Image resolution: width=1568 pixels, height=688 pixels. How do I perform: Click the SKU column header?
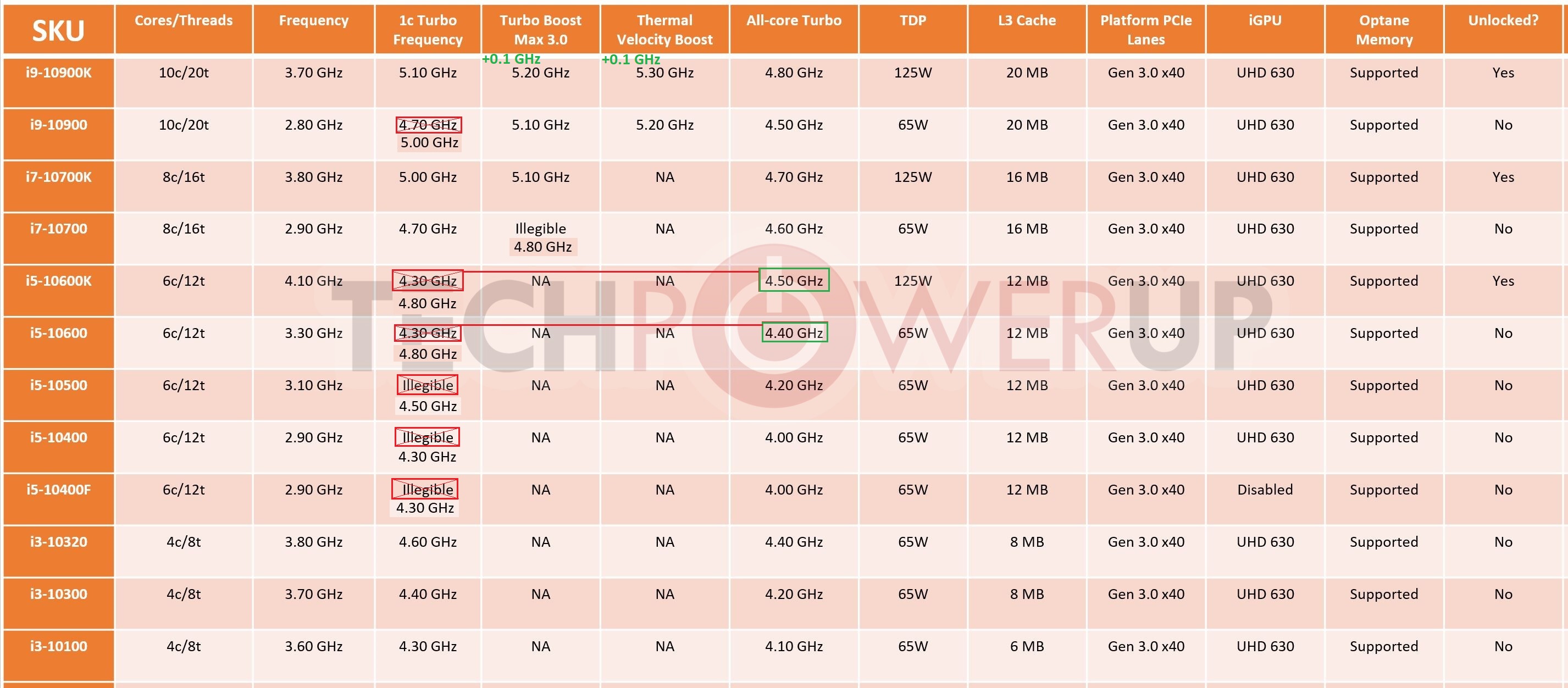(x=58, y=29)
